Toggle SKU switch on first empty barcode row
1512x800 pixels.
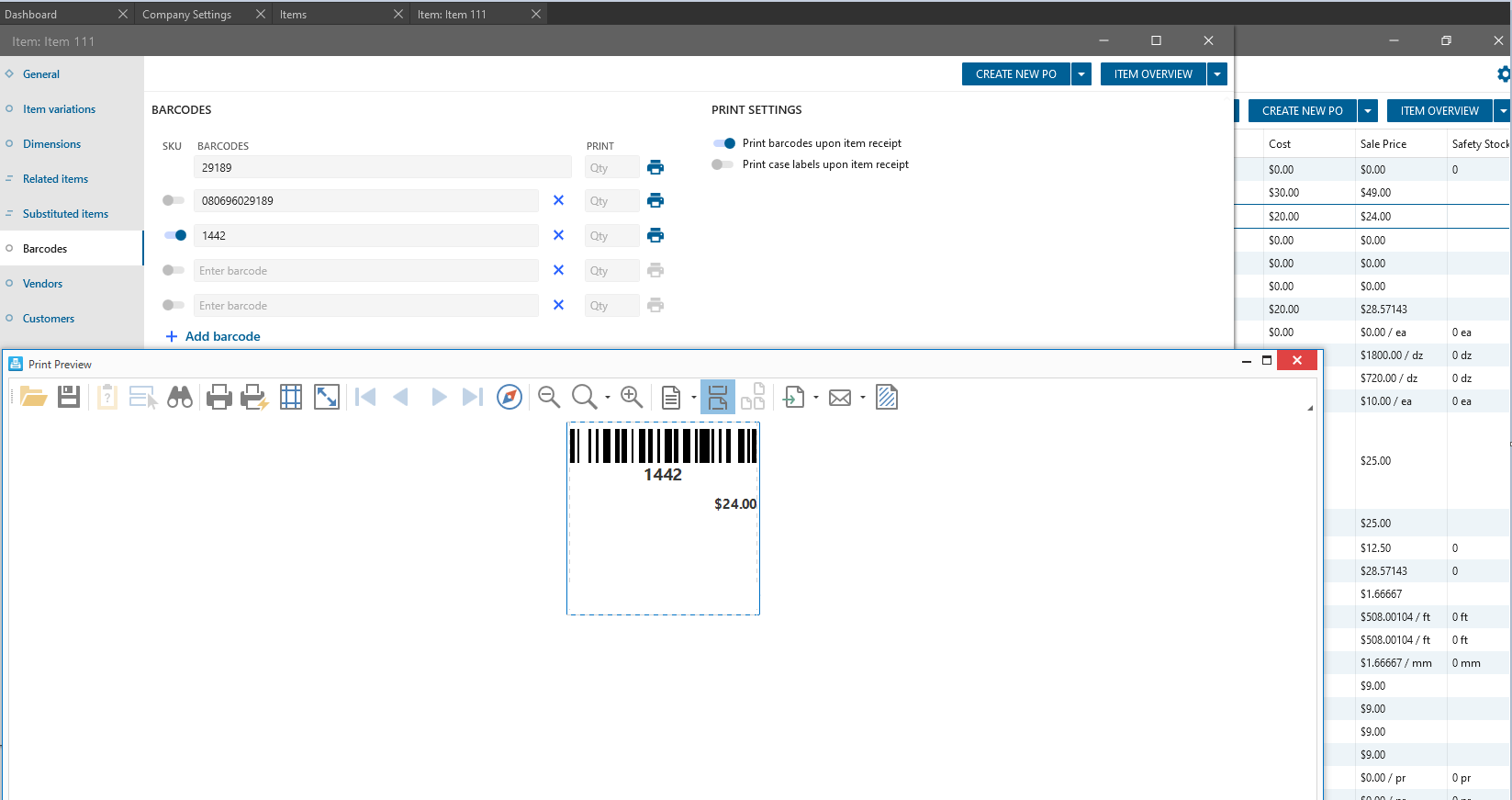(174, 270)
